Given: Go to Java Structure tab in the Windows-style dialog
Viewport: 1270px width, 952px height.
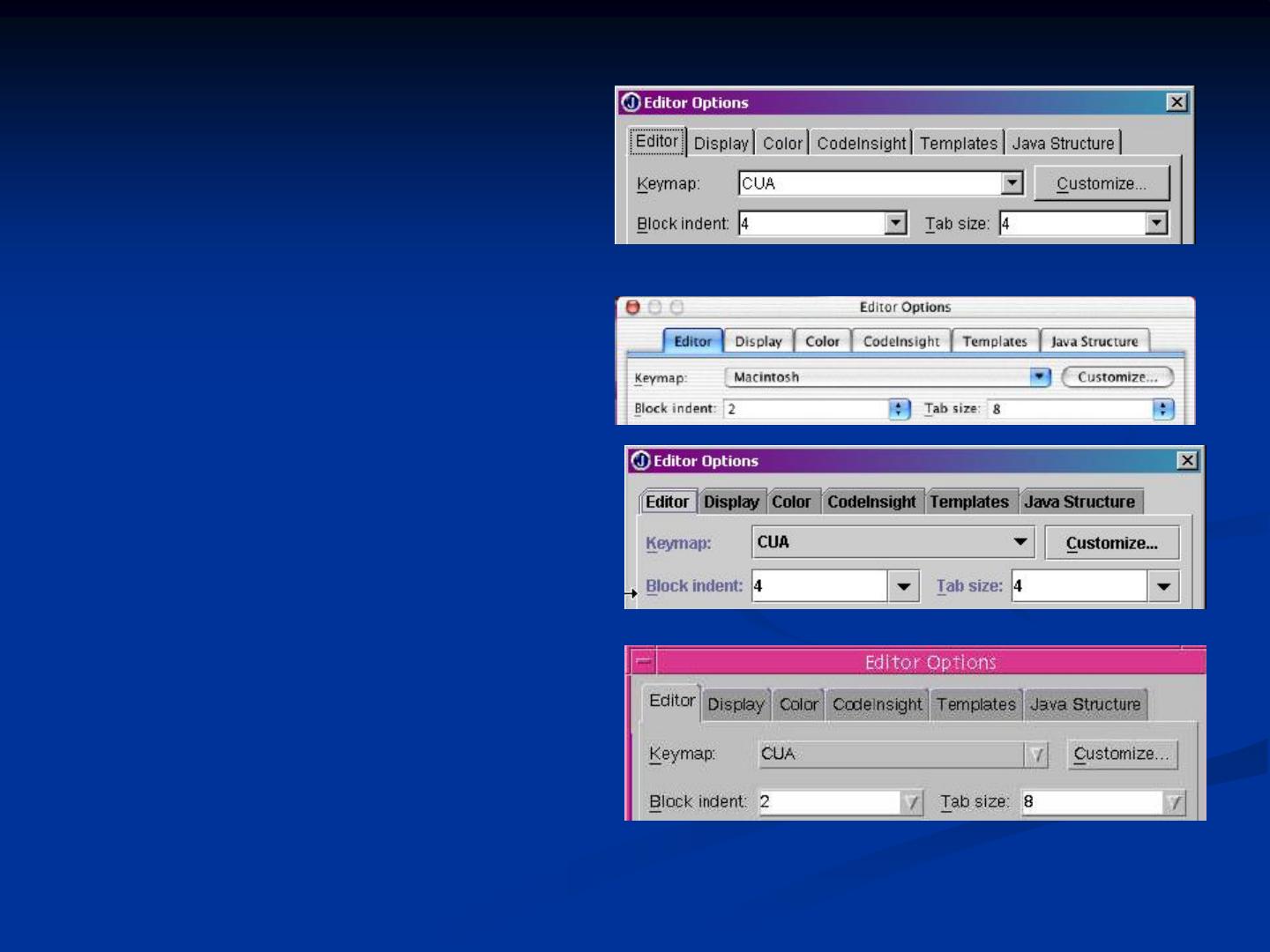Looking at the screenshot, I should 1063,144.
